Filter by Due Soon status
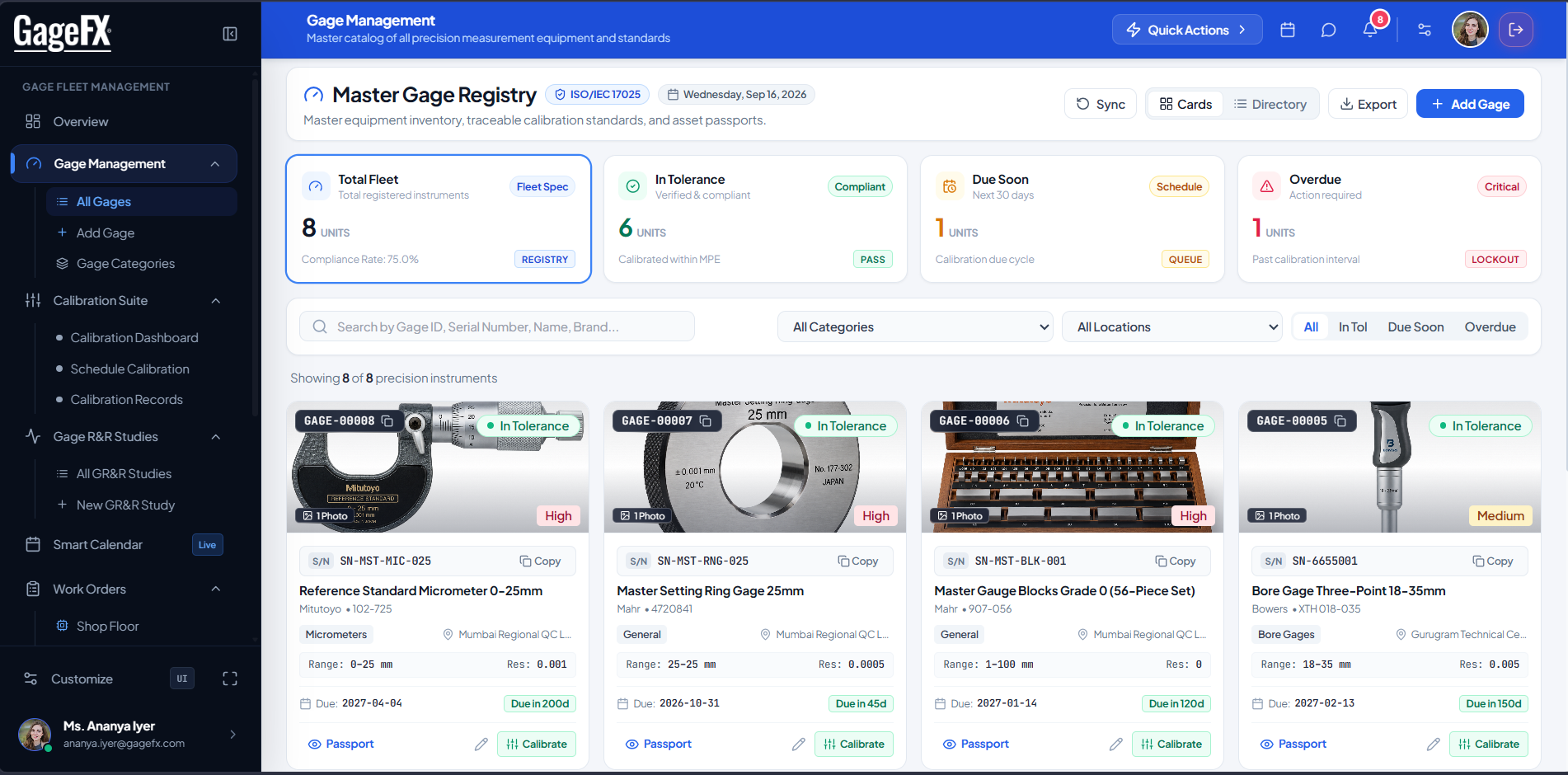The height and width of the screenshot is (775, 1568). click(x=1415, y=327)
